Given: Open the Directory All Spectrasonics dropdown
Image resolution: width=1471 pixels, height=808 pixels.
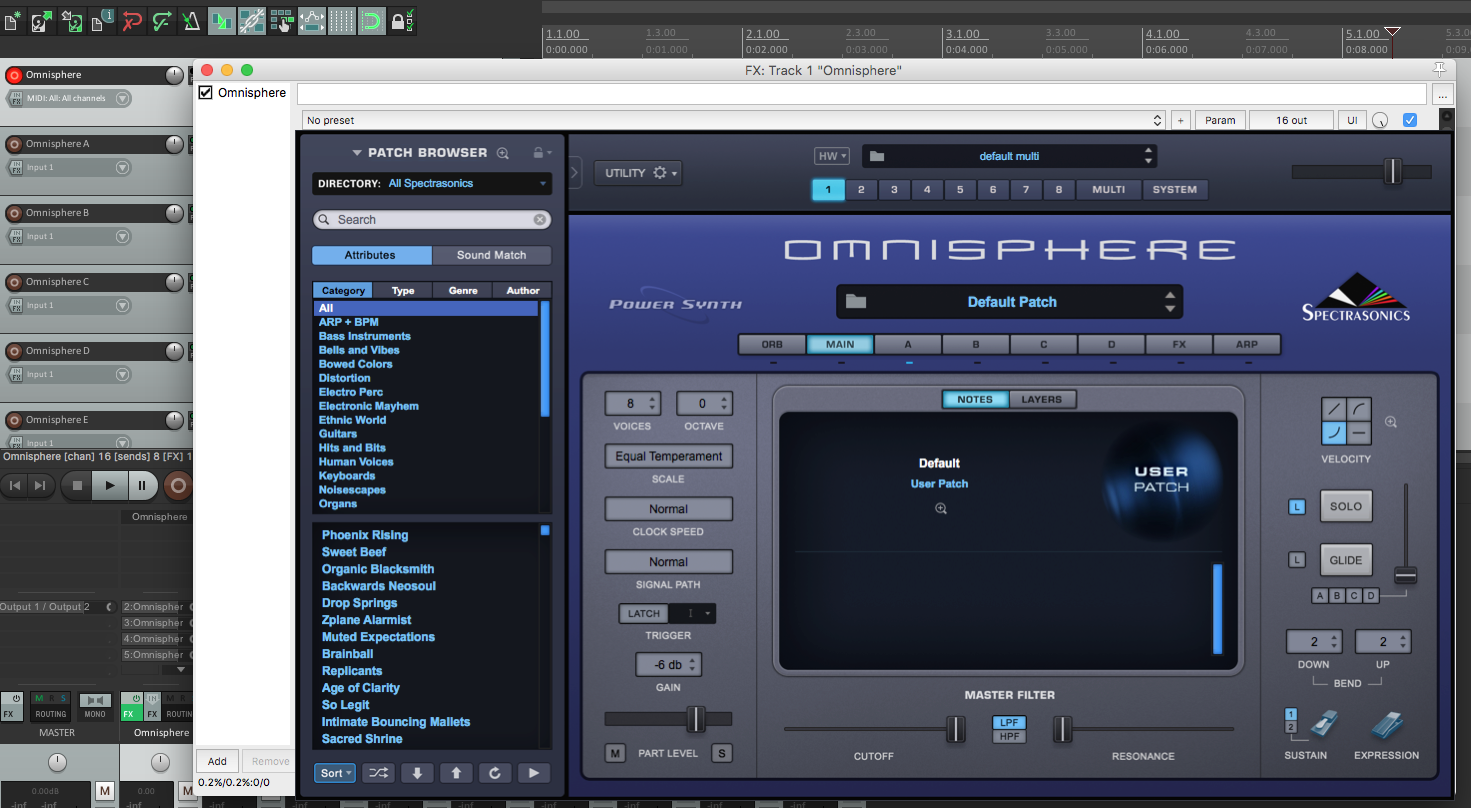Looking at the screenshot, I should (x=432, y=184).
